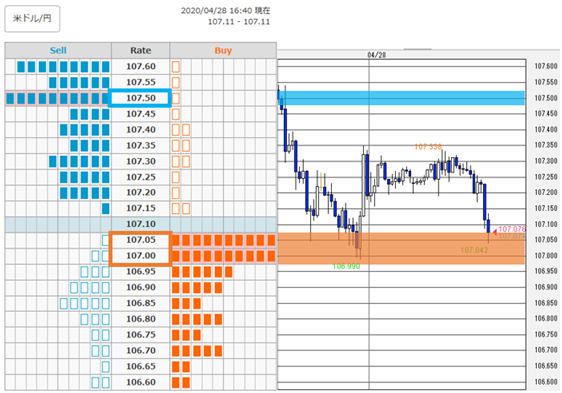This screenshot has height=393, width=562.
Task: Select the 107.25 rate cell
Action: point(140,177)
